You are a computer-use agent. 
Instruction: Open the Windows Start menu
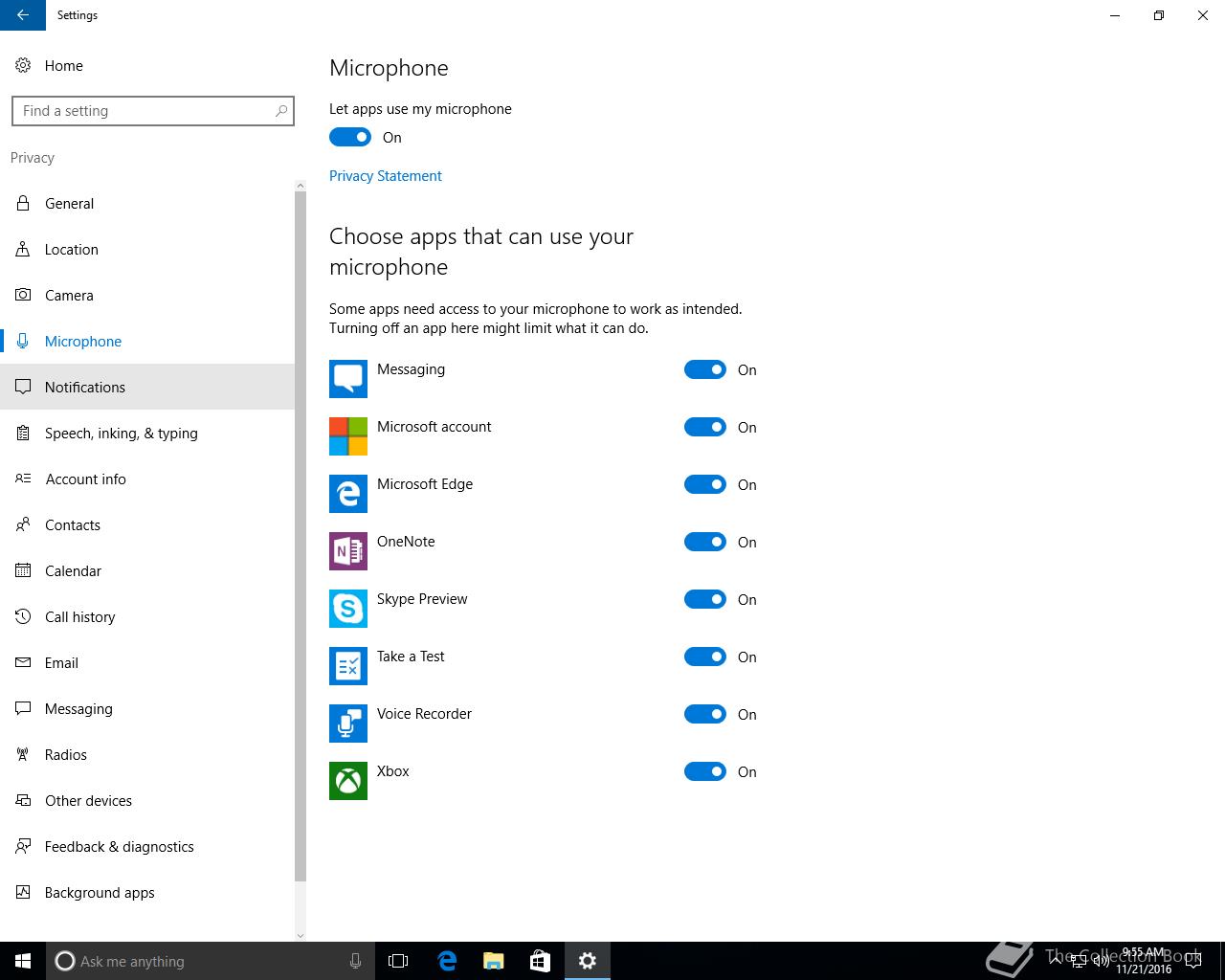pos(23,961)
